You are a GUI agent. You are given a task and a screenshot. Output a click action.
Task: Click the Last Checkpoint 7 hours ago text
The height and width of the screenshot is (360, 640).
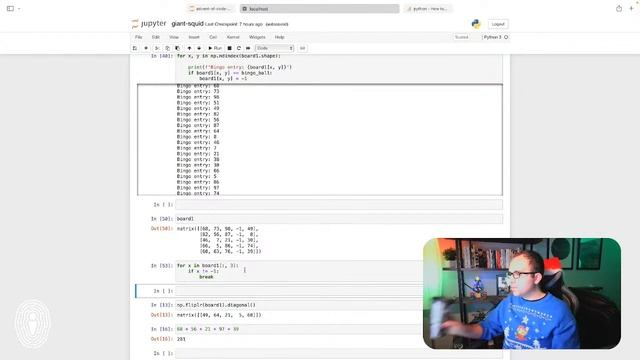point(234,24)
